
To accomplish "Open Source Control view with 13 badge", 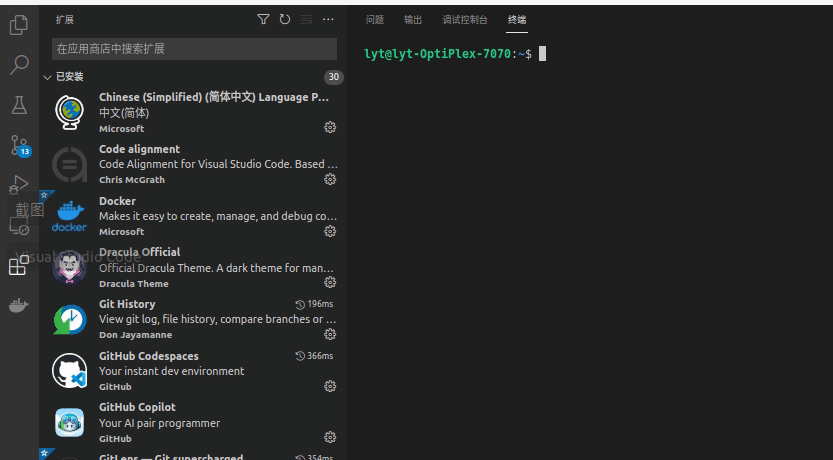I will point(20,146).
